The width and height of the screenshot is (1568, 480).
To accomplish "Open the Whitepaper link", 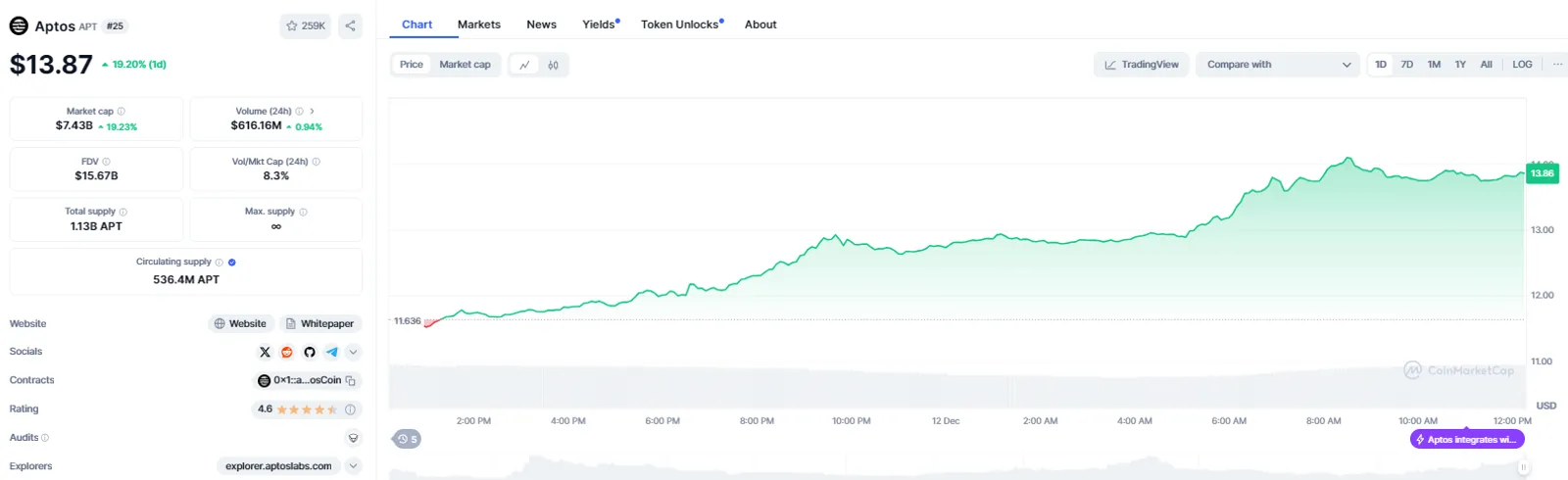I will coord(319,324).
